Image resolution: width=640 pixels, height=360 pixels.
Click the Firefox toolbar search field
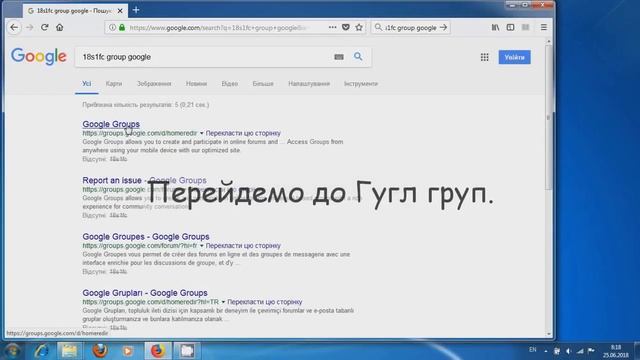coord(410,27)
